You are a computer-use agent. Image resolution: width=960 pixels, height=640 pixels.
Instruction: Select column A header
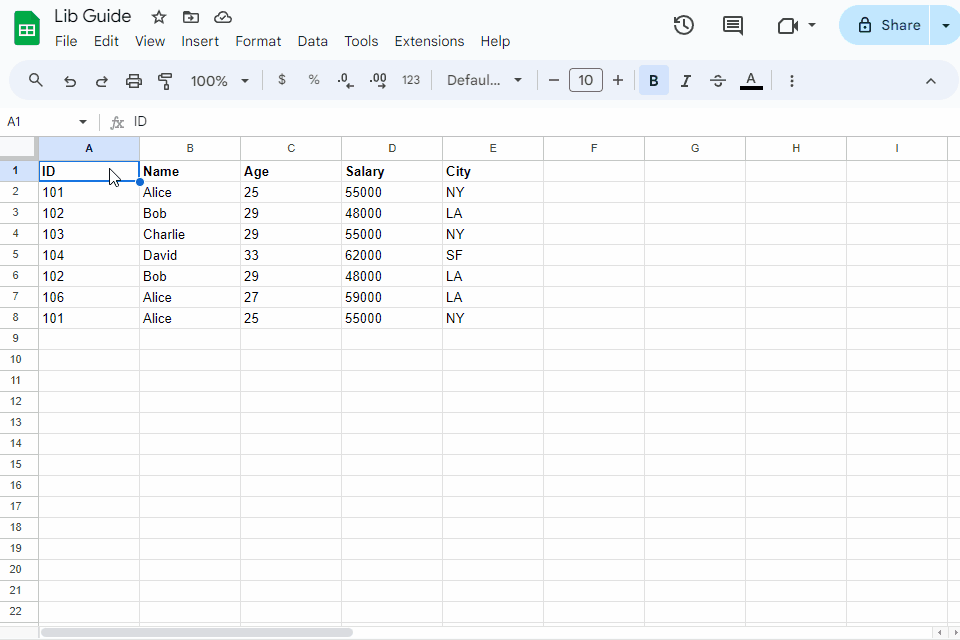pyautogui.click(x=89, y=148)
